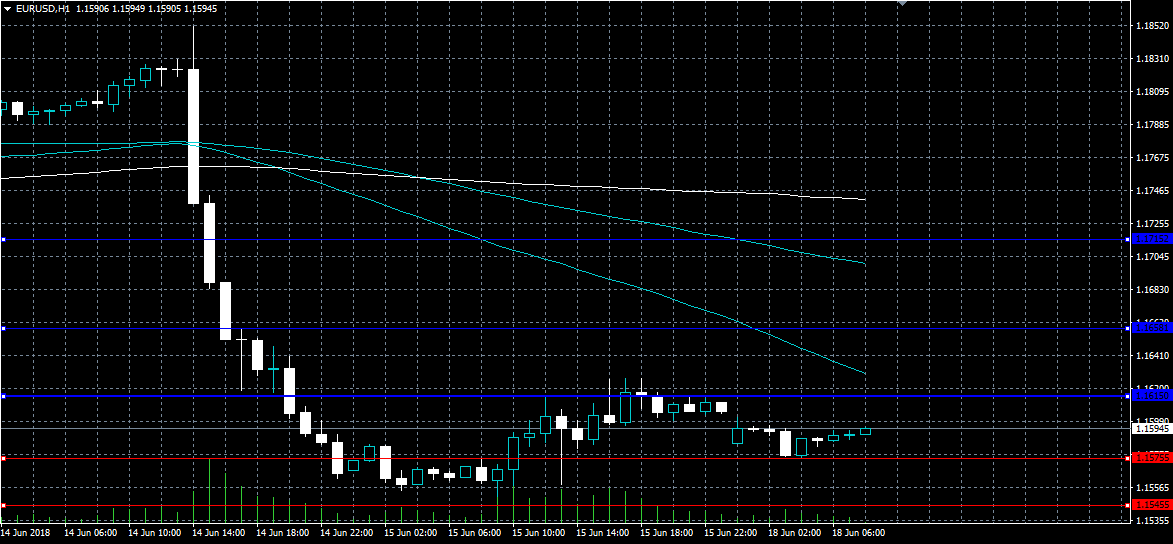Click price scale value 1.17465
Screen dimensions: 1173x544
point(1151,191)
